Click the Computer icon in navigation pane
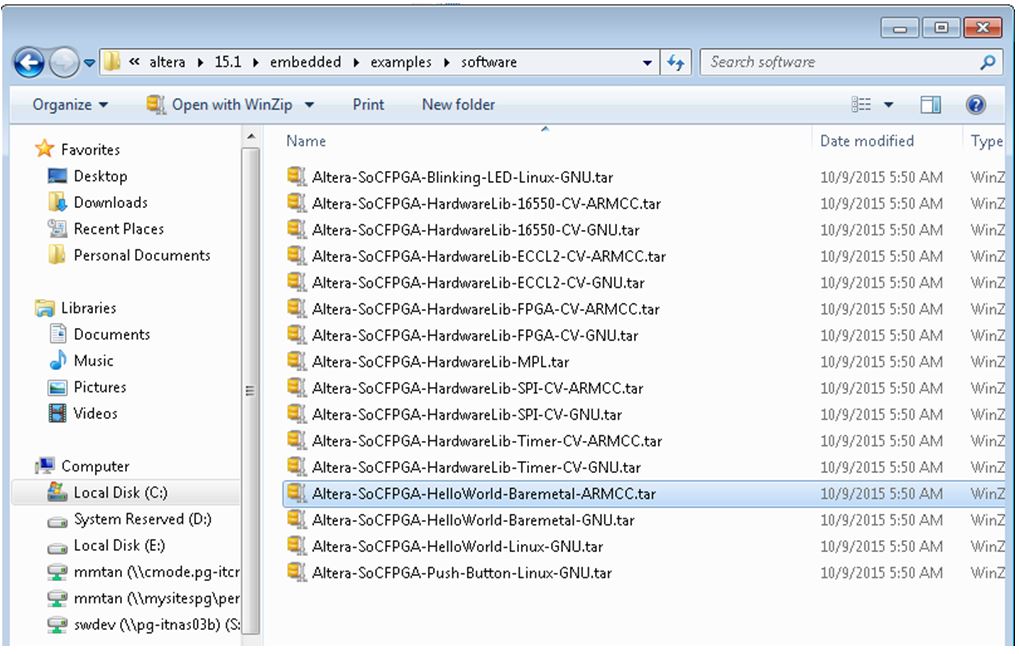 [x=45, y=465]
